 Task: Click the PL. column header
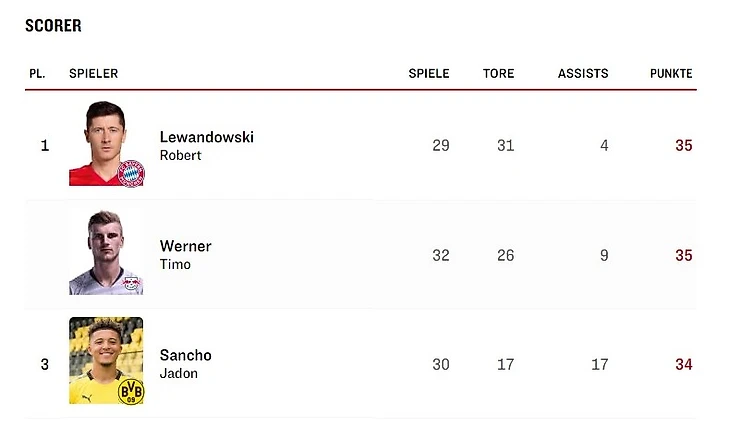coord(37,74)
